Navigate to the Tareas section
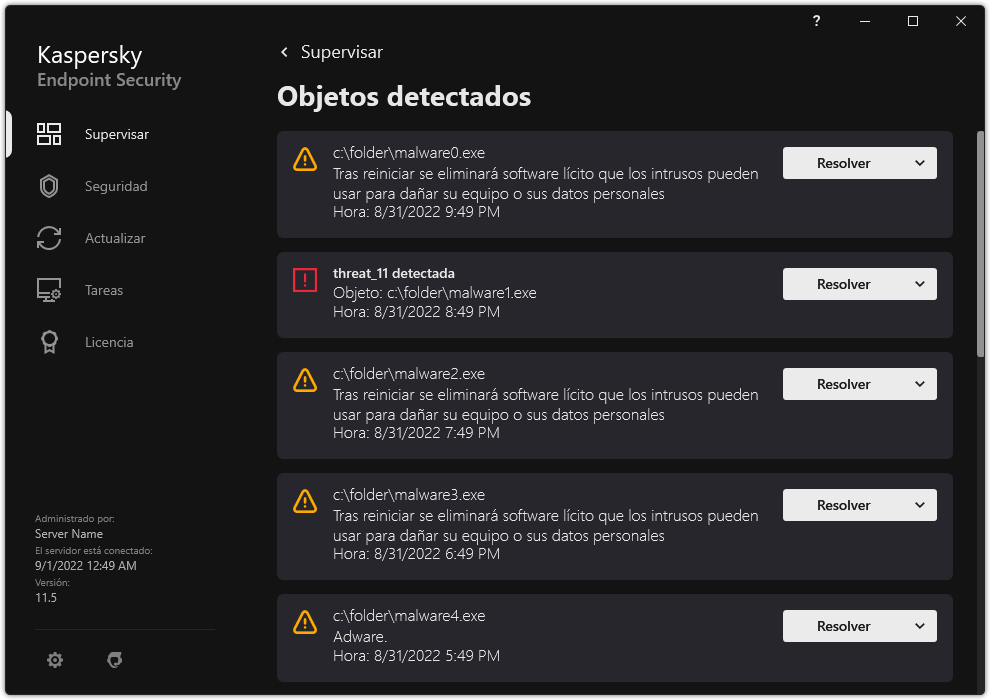Image resolution: width=990 pixels, height=700 pixels. click(103, 289)
